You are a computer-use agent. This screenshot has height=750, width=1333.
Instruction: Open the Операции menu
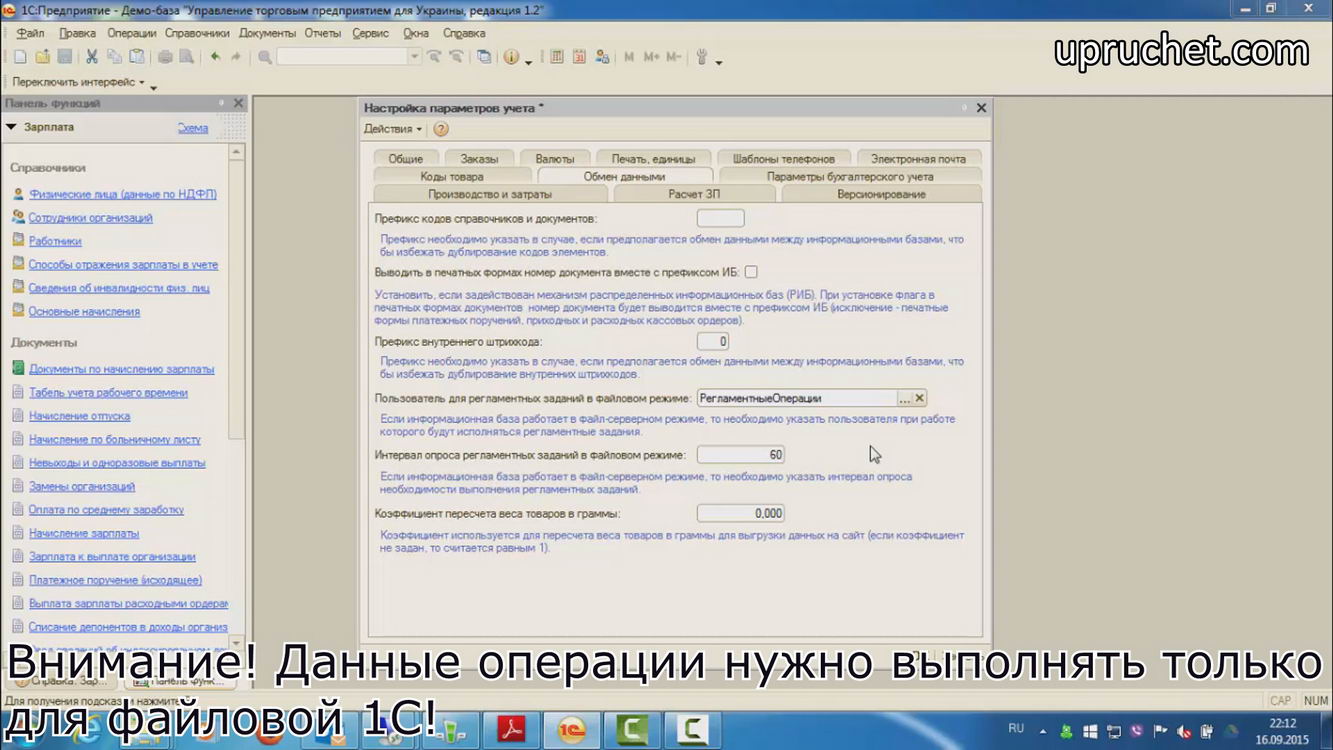(x=132, y=33)
